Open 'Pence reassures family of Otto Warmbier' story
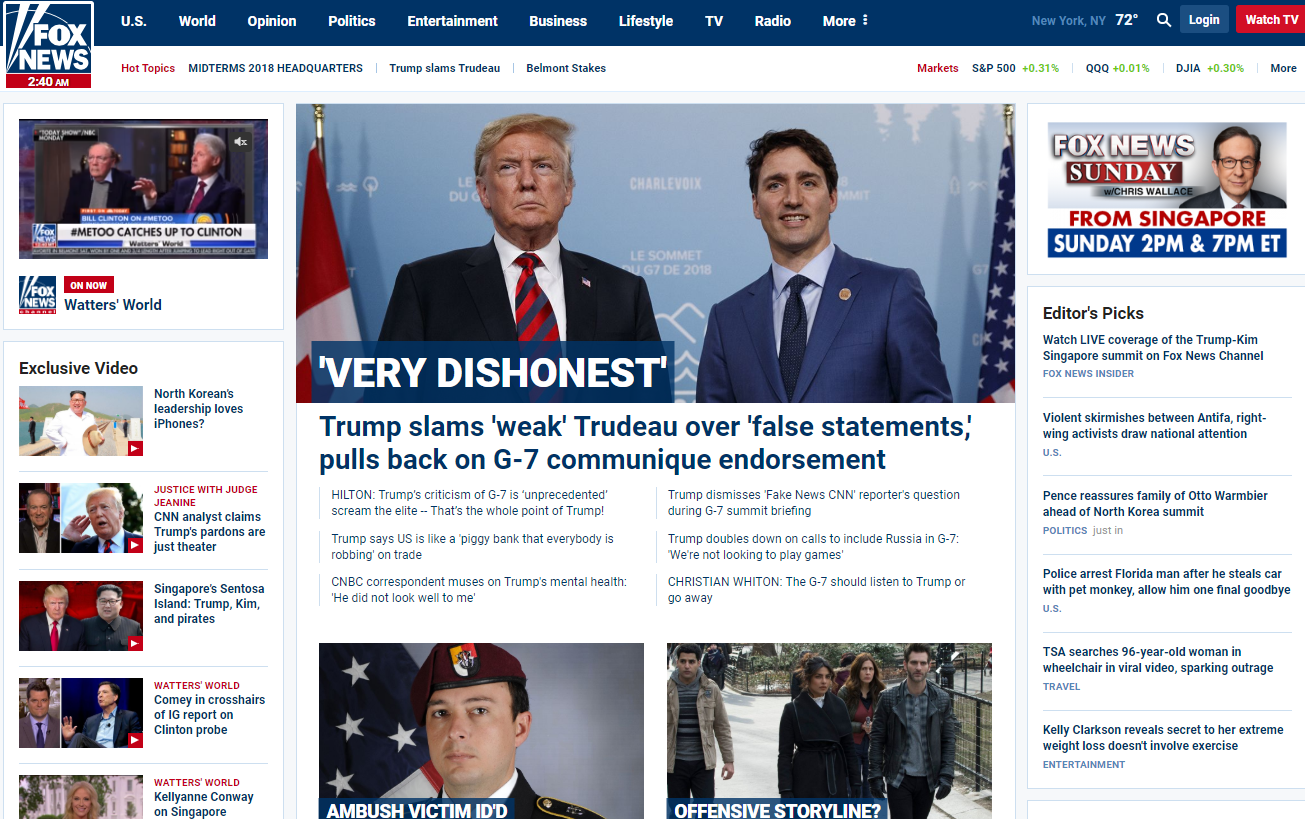The height and width of the screenshot is (819, 1305). point(1155,504)
